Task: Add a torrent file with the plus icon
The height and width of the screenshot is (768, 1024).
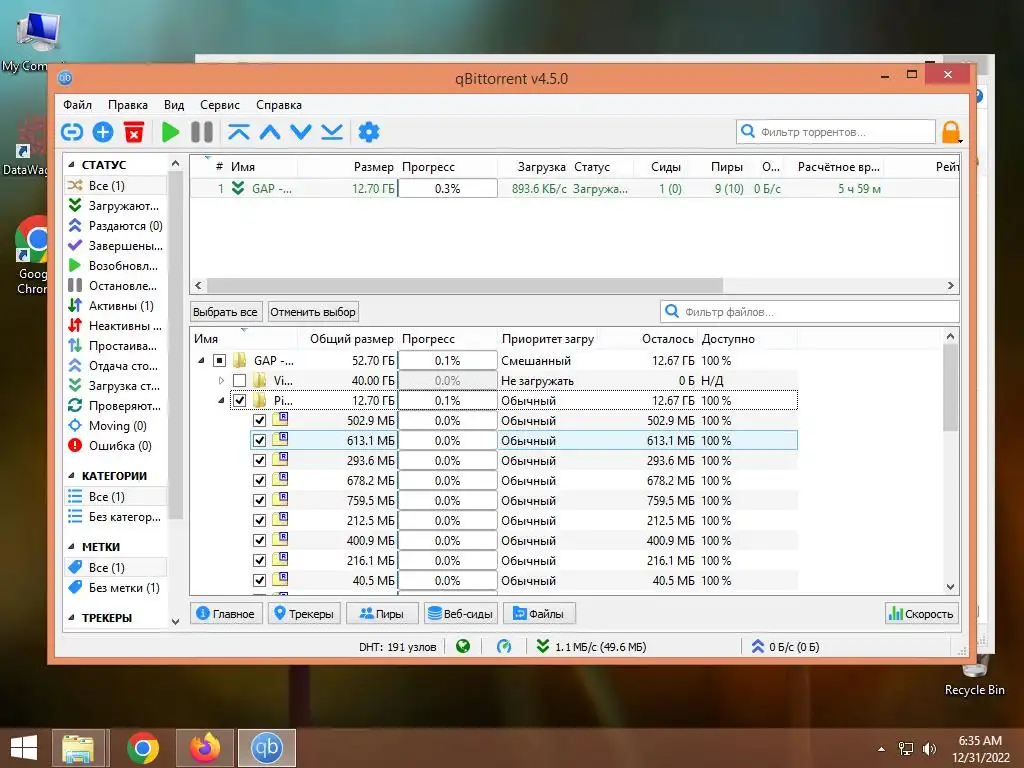Action: click(103, 133)
